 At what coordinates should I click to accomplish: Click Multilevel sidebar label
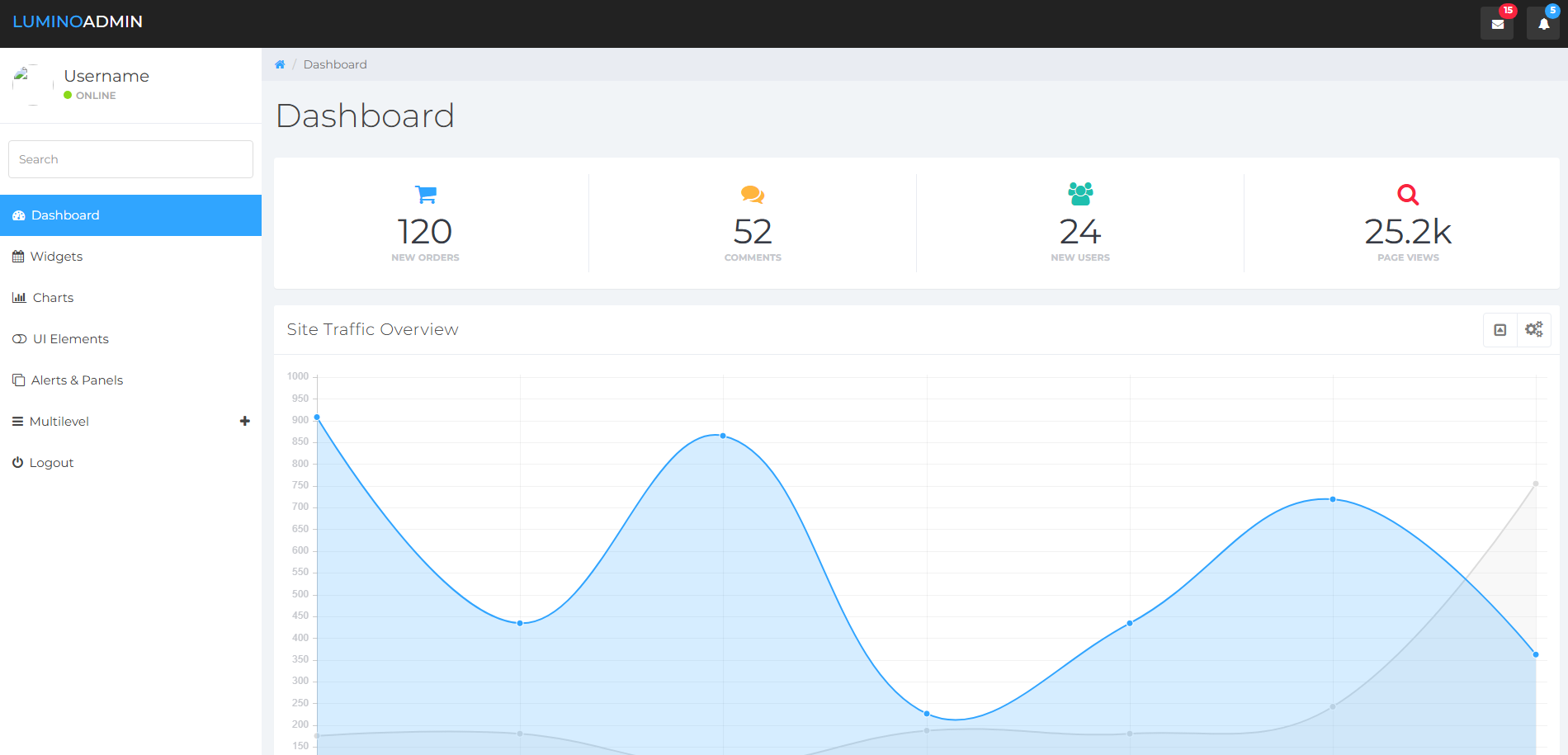[x=59, y=422]
